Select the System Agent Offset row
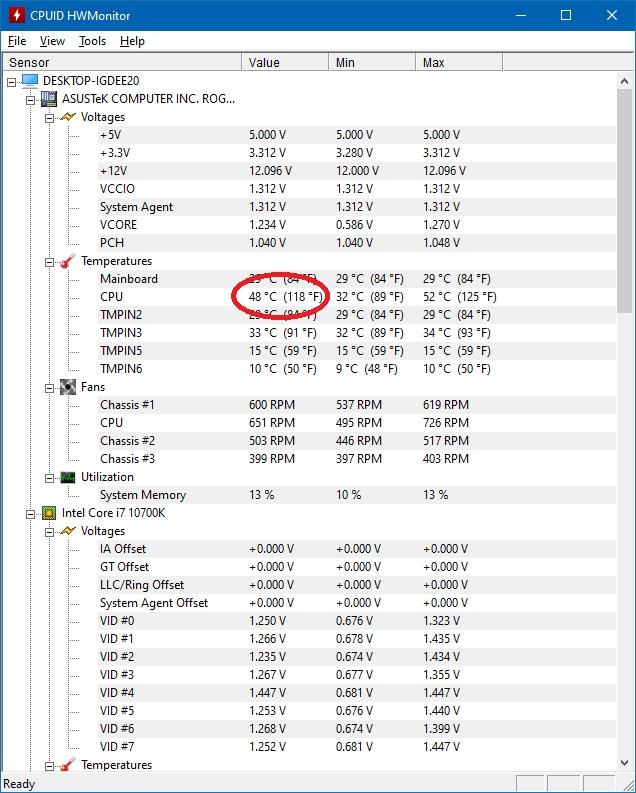 click(x=357, y=603)
